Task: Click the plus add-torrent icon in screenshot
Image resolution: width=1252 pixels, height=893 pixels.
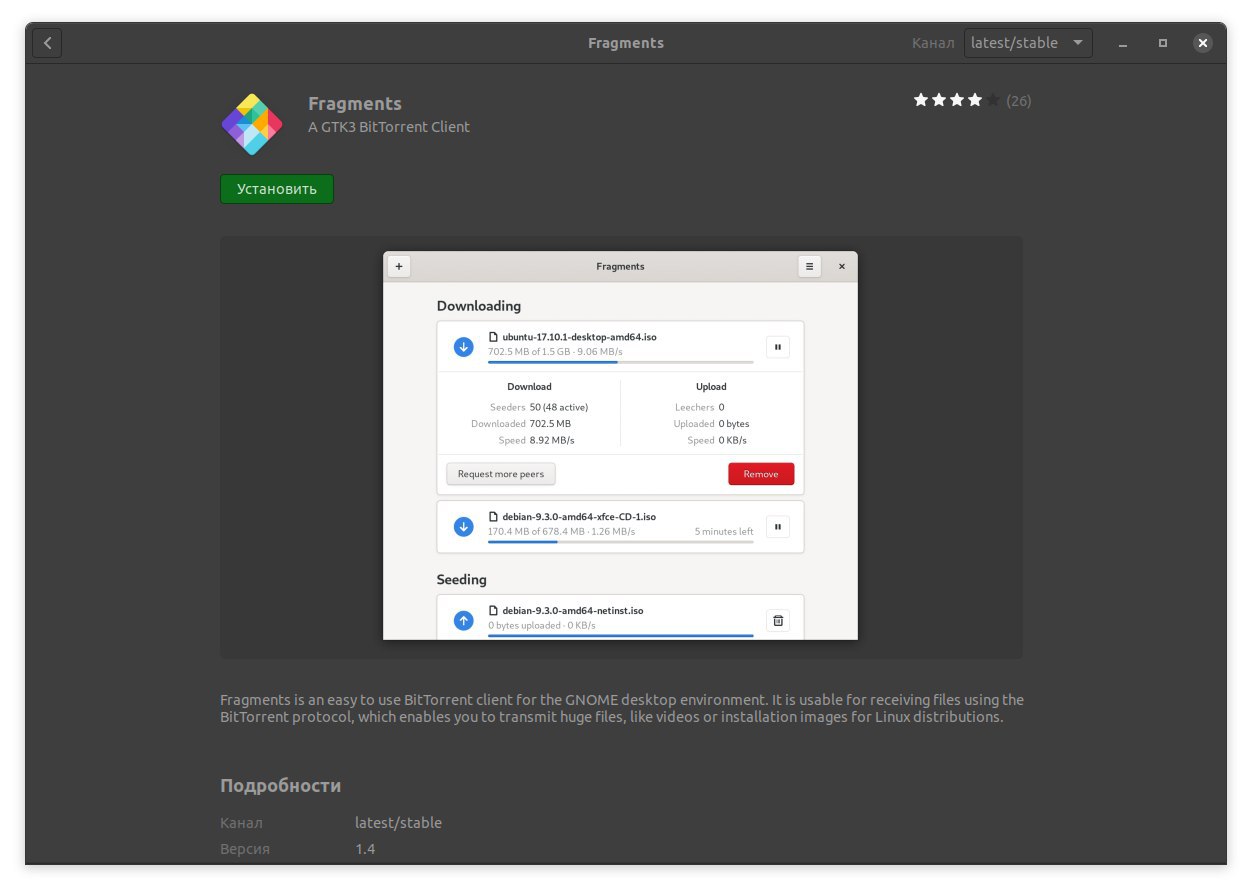Action: (x=399, y=266)
